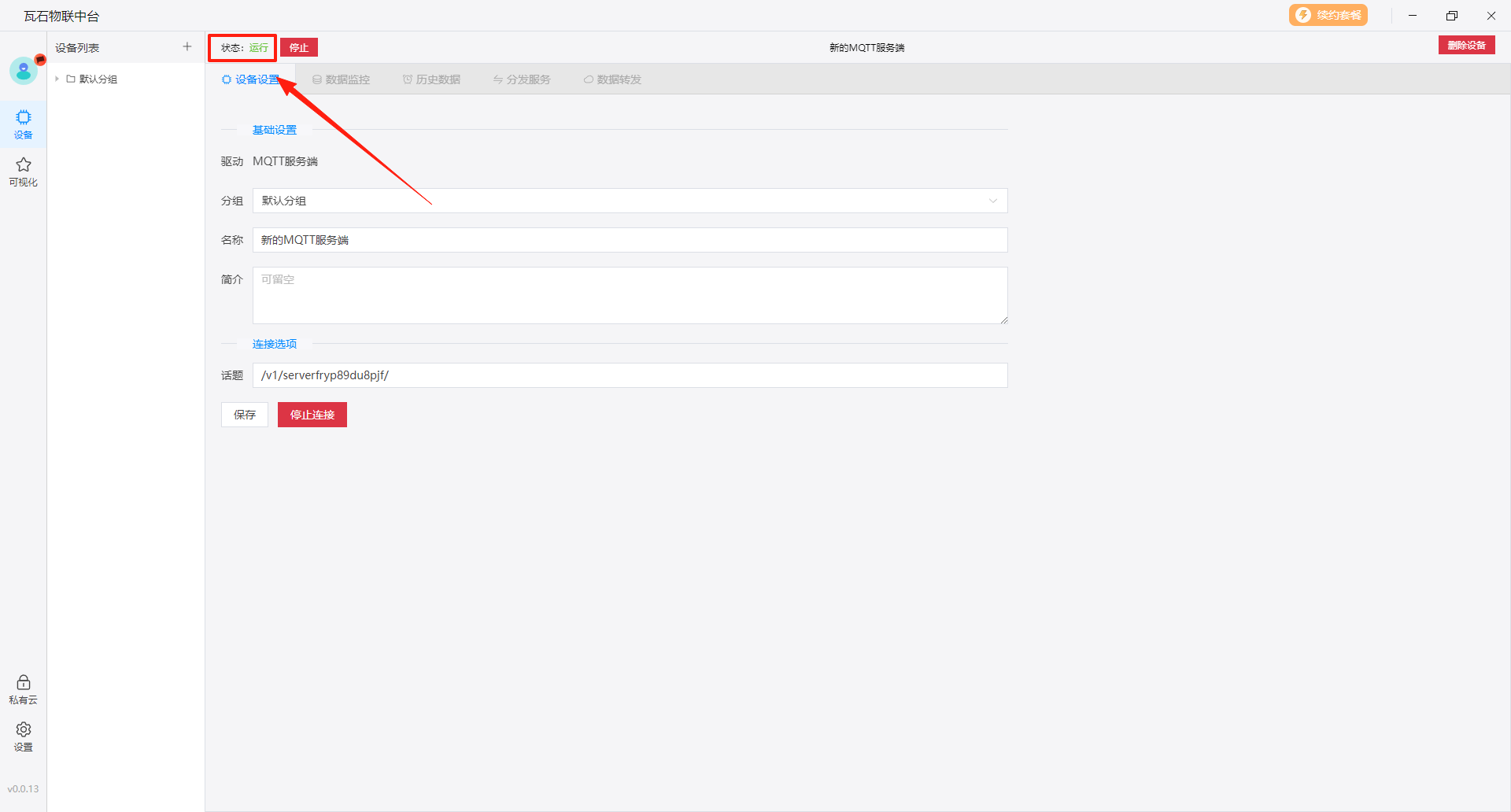Expand the 默认分组 tree arrow

click(57, 79)
